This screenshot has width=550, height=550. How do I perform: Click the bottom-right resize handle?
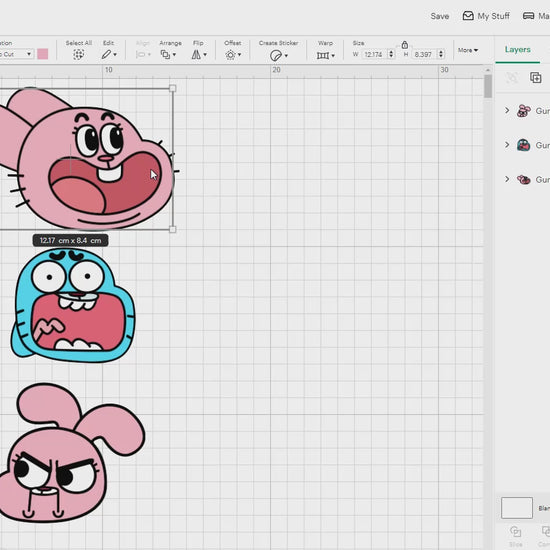(172, 229)
